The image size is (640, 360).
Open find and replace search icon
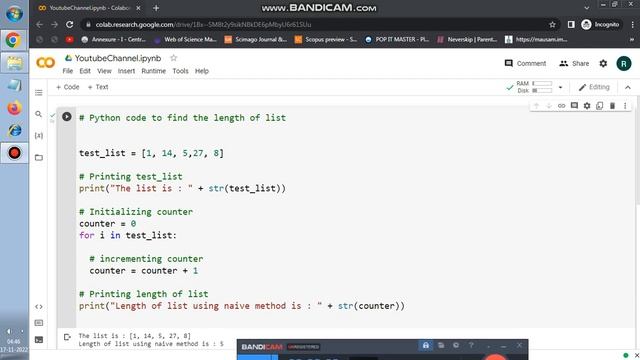[39, 114]
